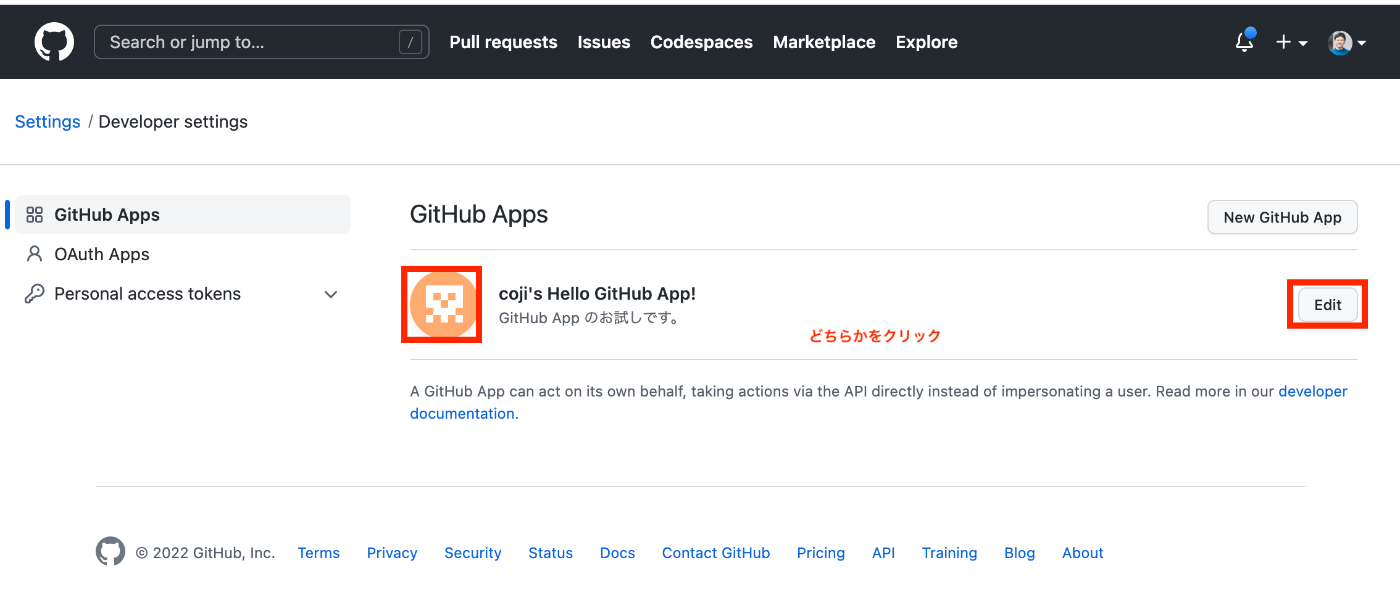Open the Contact GitHub footer link
This screenshot has width=1400, height=608.
coord(716,553)
